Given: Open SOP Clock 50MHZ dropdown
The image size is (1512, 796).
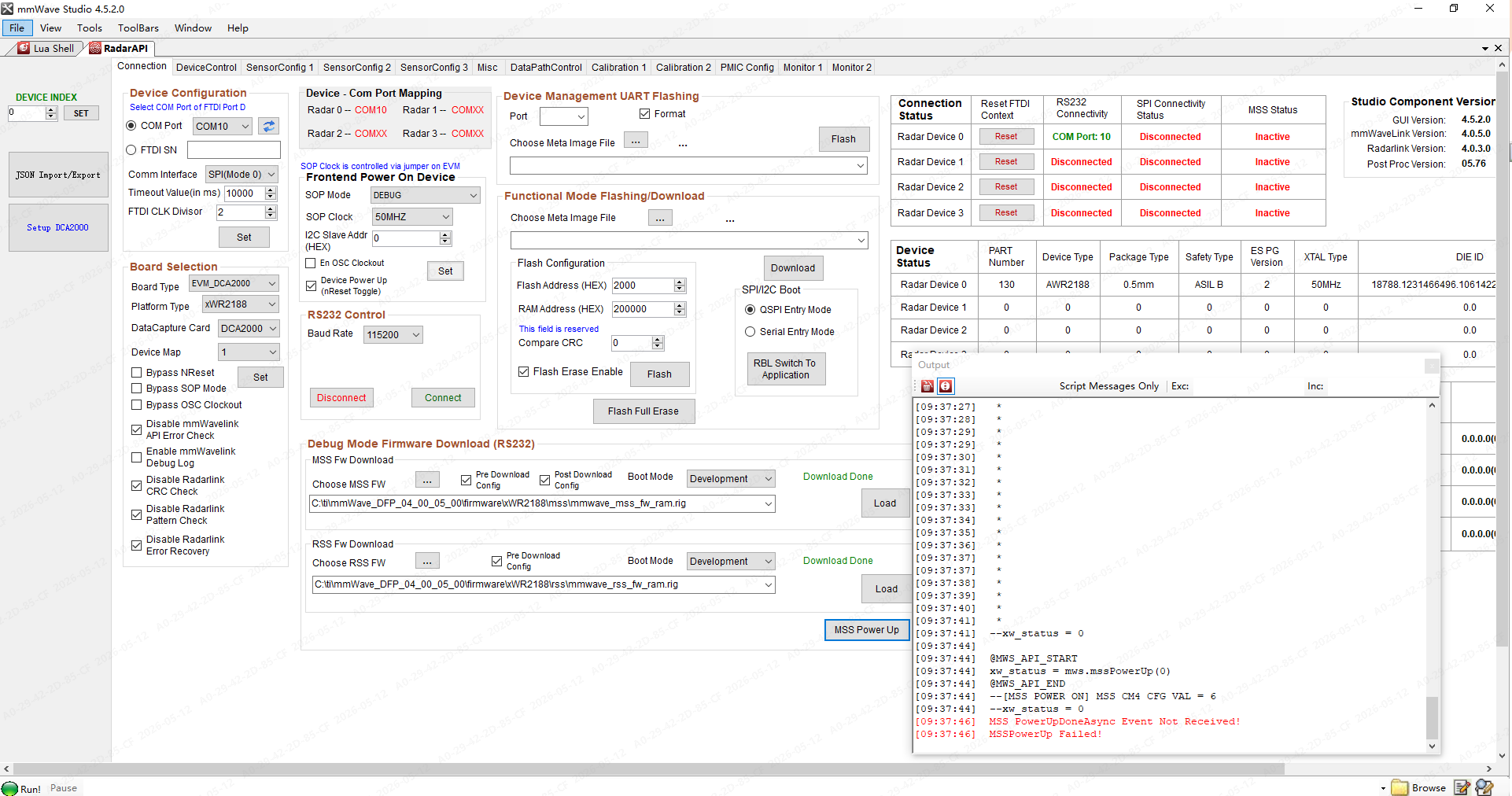Looking at the screenshot, I should pyautogui.click(x=412, y=217).
